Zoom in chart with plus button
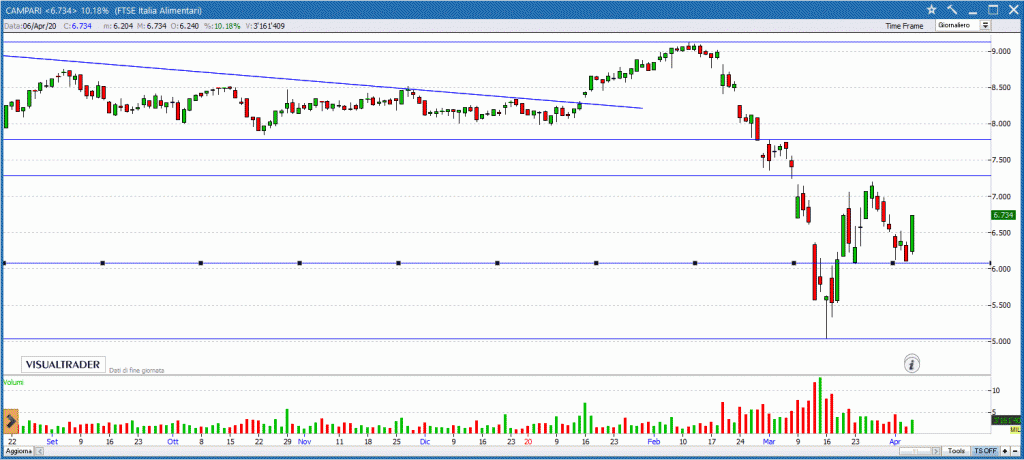Screen dimensions: 1024x460 (1005, 451)
